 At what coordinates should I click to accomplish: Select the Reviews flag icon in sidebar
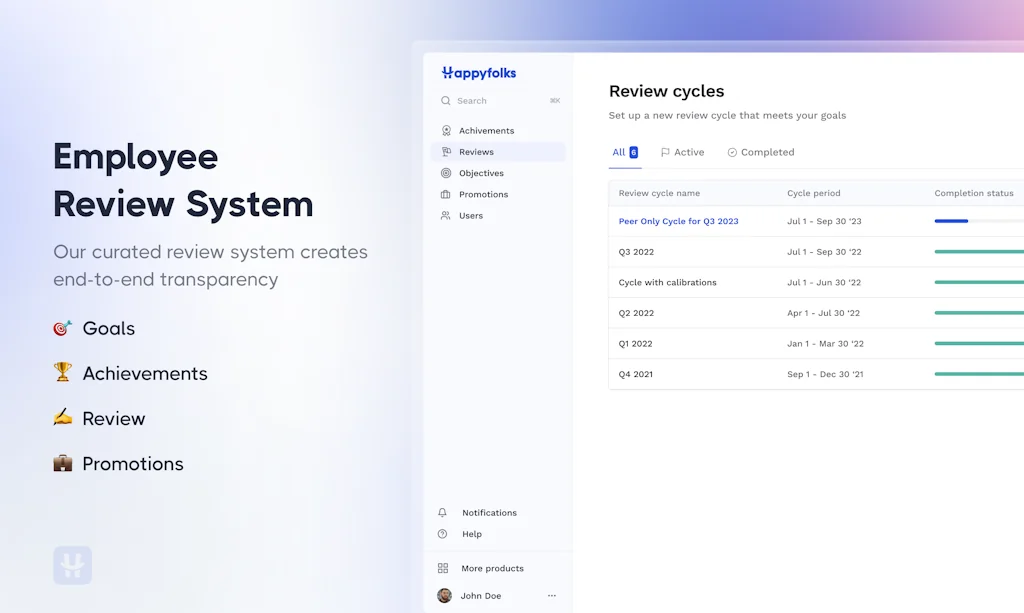pyautogui.click(x=446, y=152)
